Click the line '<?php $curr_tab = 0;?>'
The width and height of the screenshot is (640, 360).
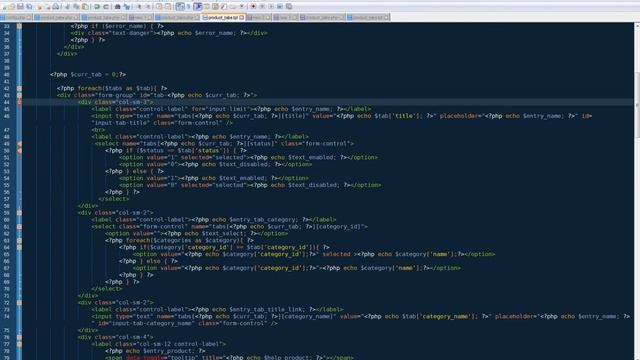click(x=88, y=74)
